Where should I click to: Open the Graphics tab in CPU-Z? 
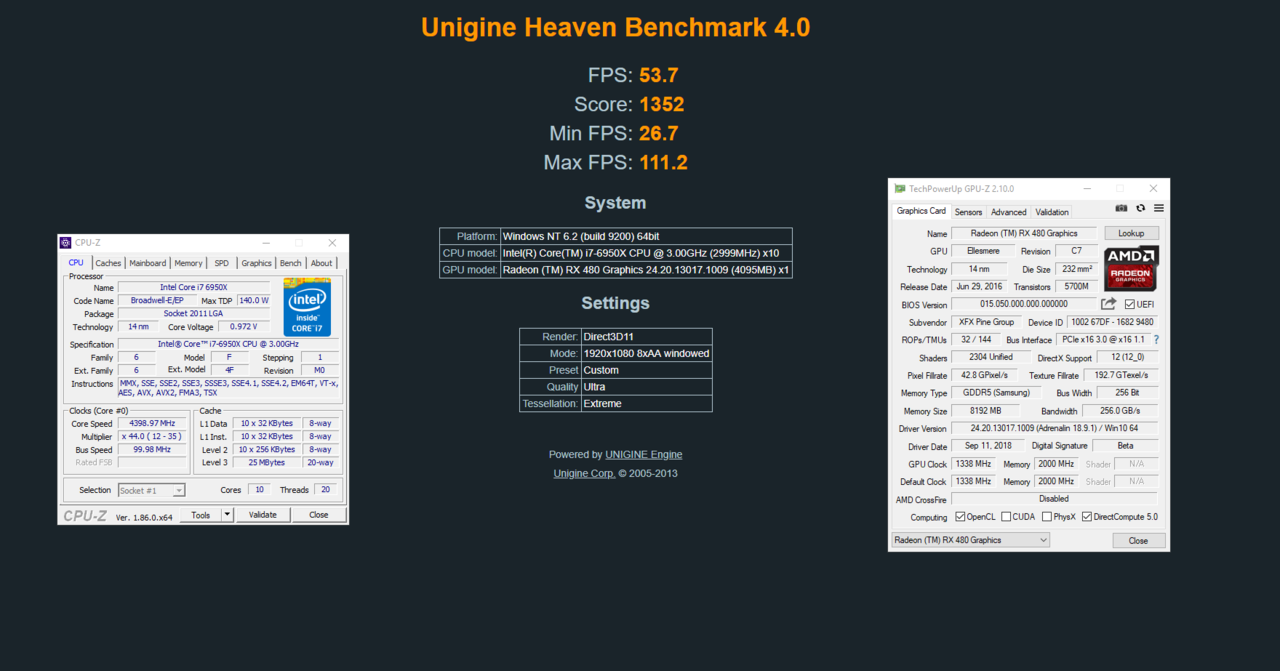256,263
